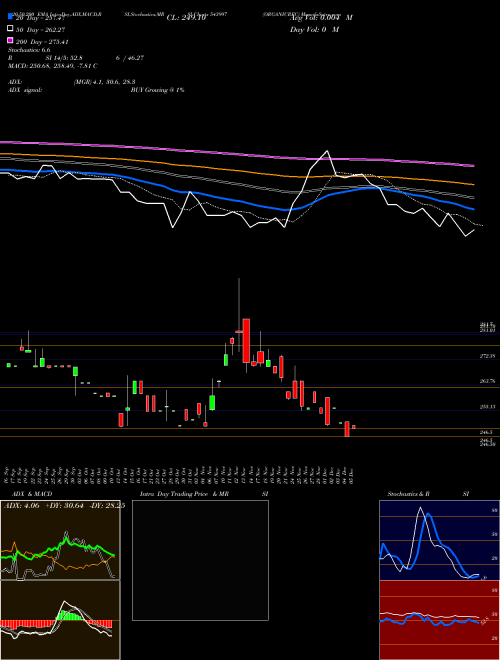Click the thick blue 20-day average line
This screenshot has height=660, width=500.
(236, 202)
